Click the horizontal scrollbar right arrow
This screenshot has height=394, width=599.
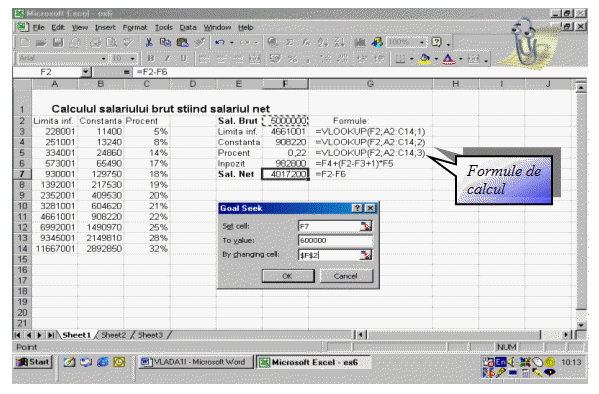click(x=567, y=335)
